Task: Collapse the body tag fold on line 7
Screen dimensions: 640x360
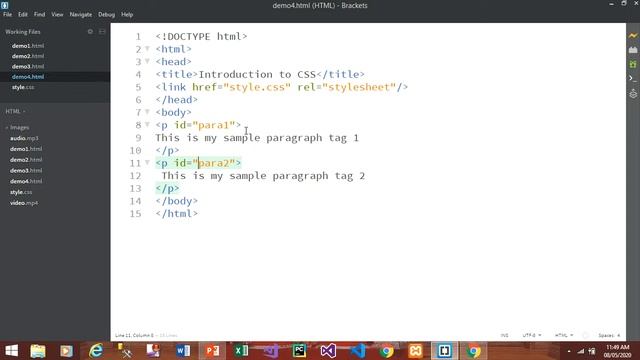Action: point(147,112)
